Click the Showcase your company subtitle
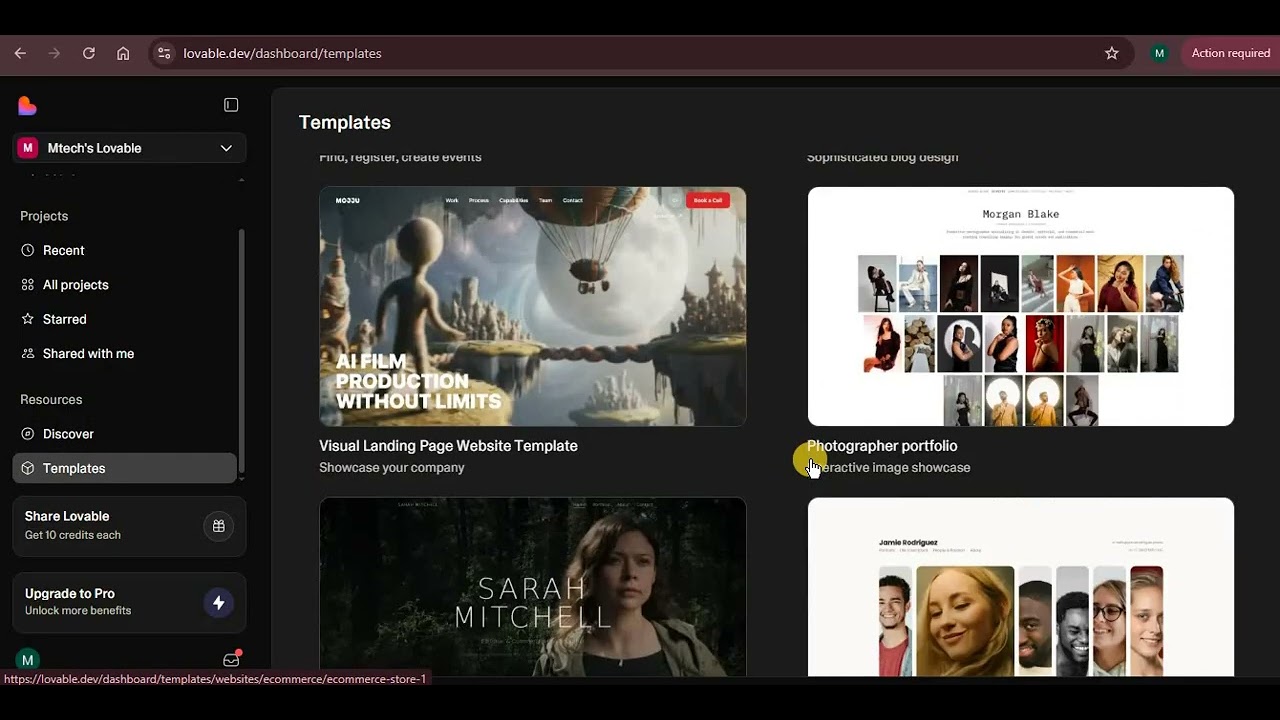 [392, 468]
